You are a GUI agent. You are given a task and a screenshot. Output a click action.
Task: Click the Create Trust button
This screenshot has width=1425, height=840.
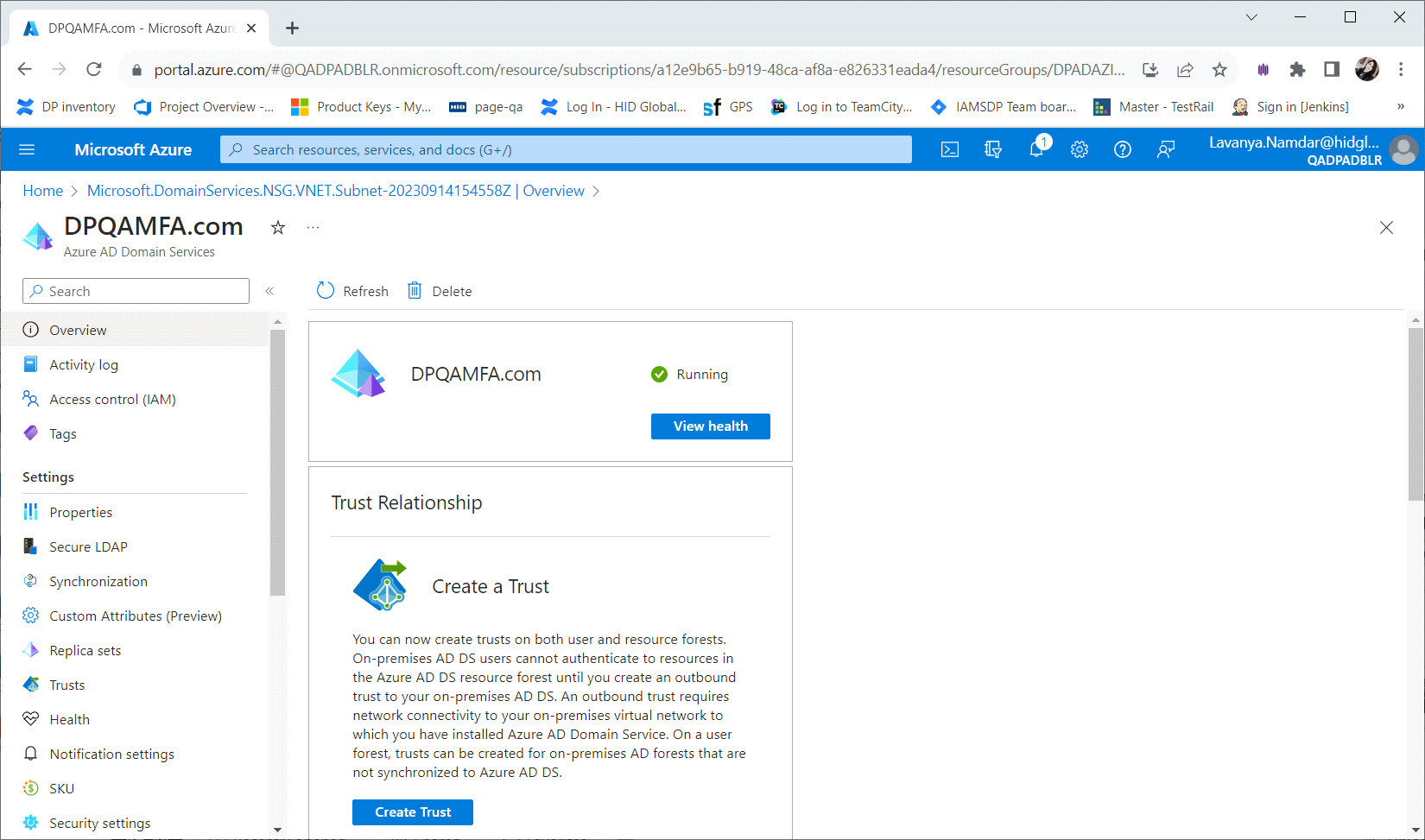click(412, 812)
